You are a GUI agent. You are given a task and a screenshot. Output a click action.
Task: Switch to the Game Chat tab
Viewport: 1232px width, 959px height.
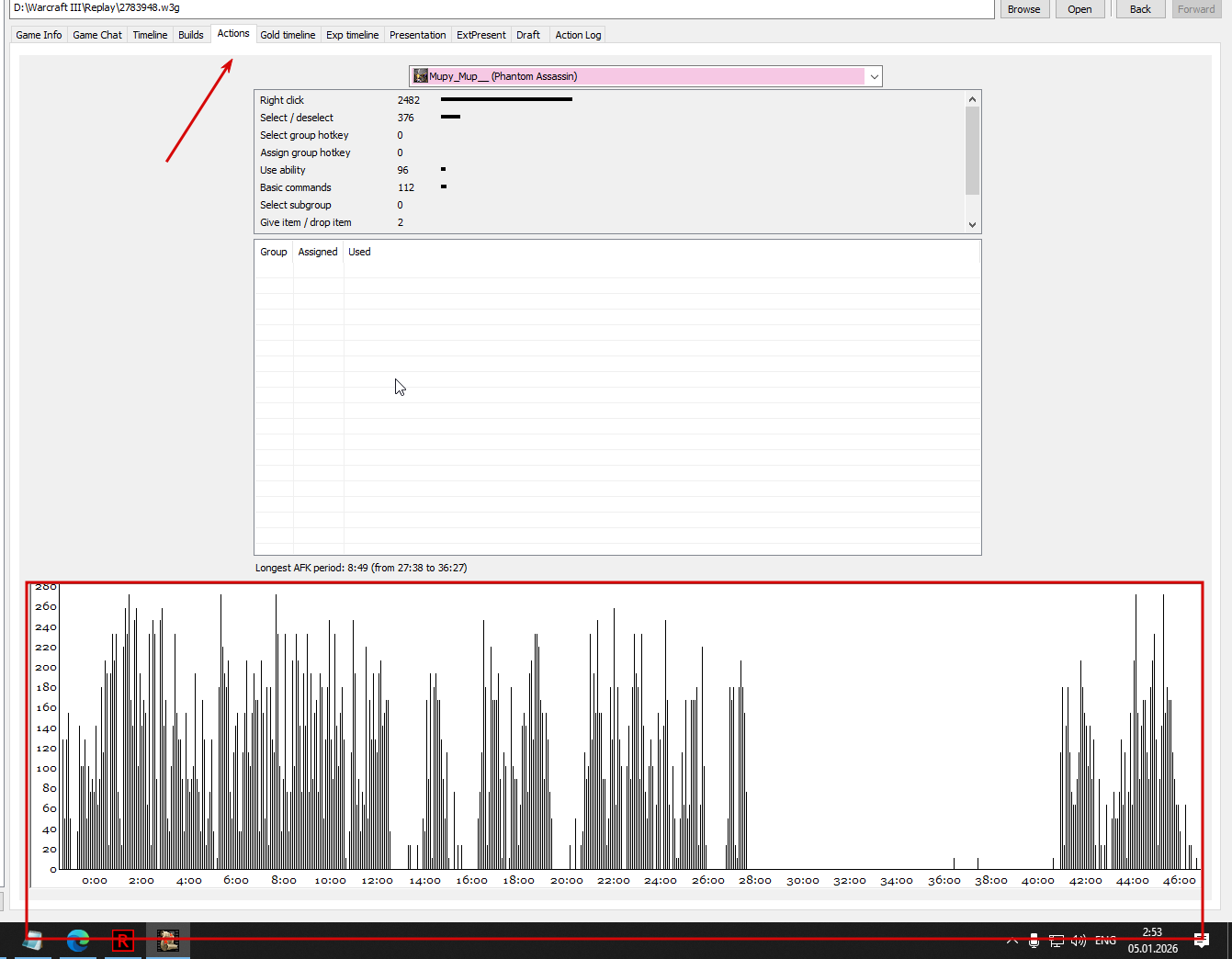click(97, 35)
